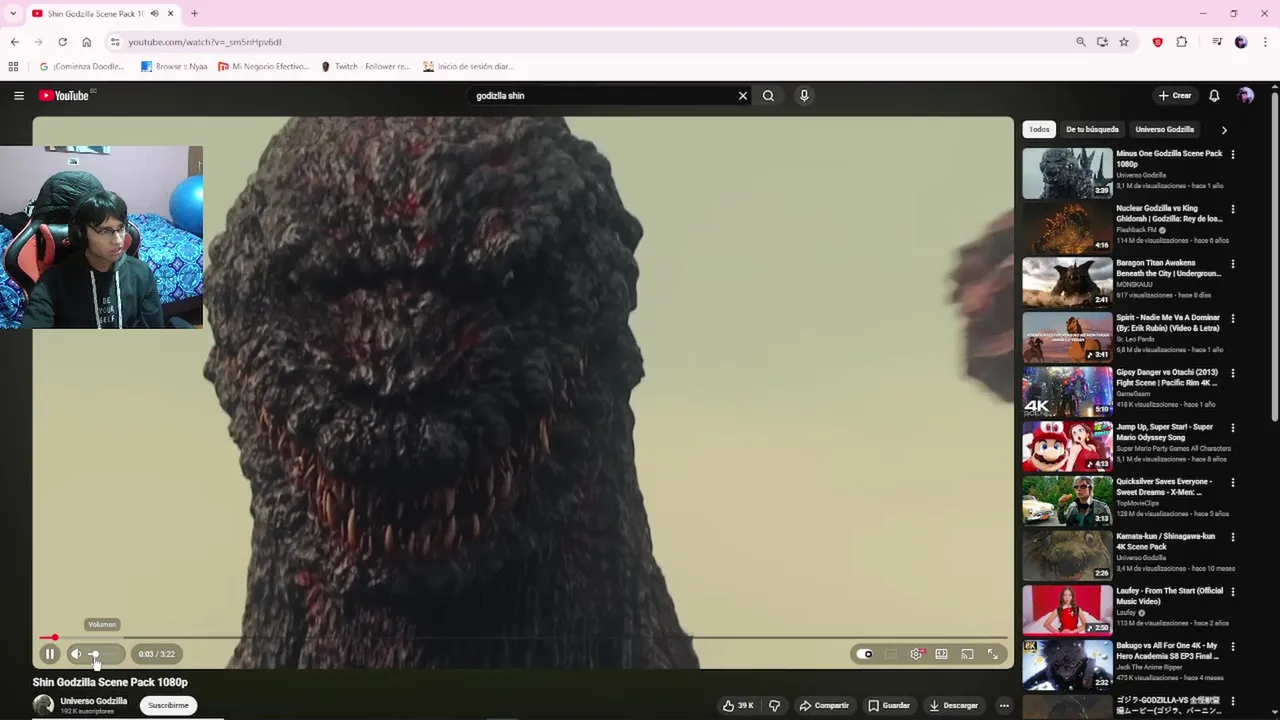Open the Universo Godzilla channel avatar
Screen dimensions: 1280x720
pos(43,705)
